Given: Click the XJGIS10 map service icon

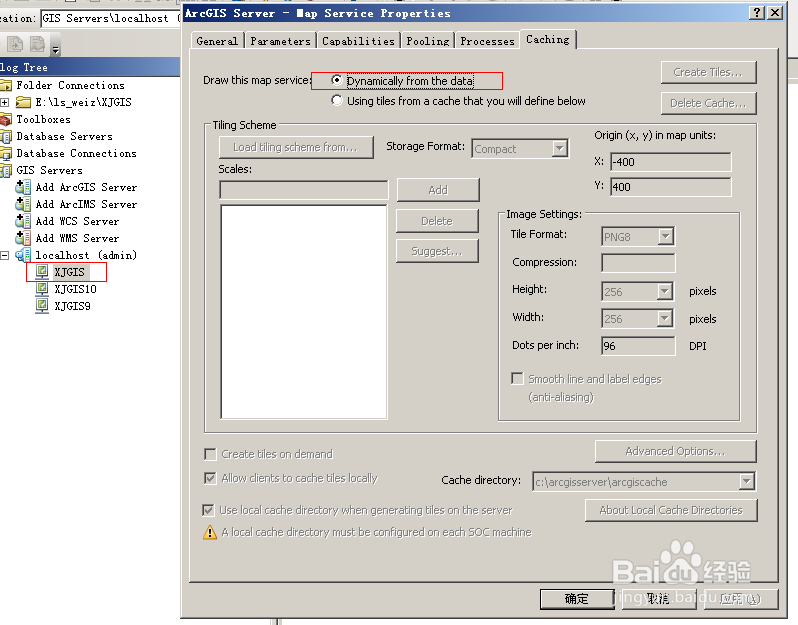Looking at the screenshot, I should [42, 289].
